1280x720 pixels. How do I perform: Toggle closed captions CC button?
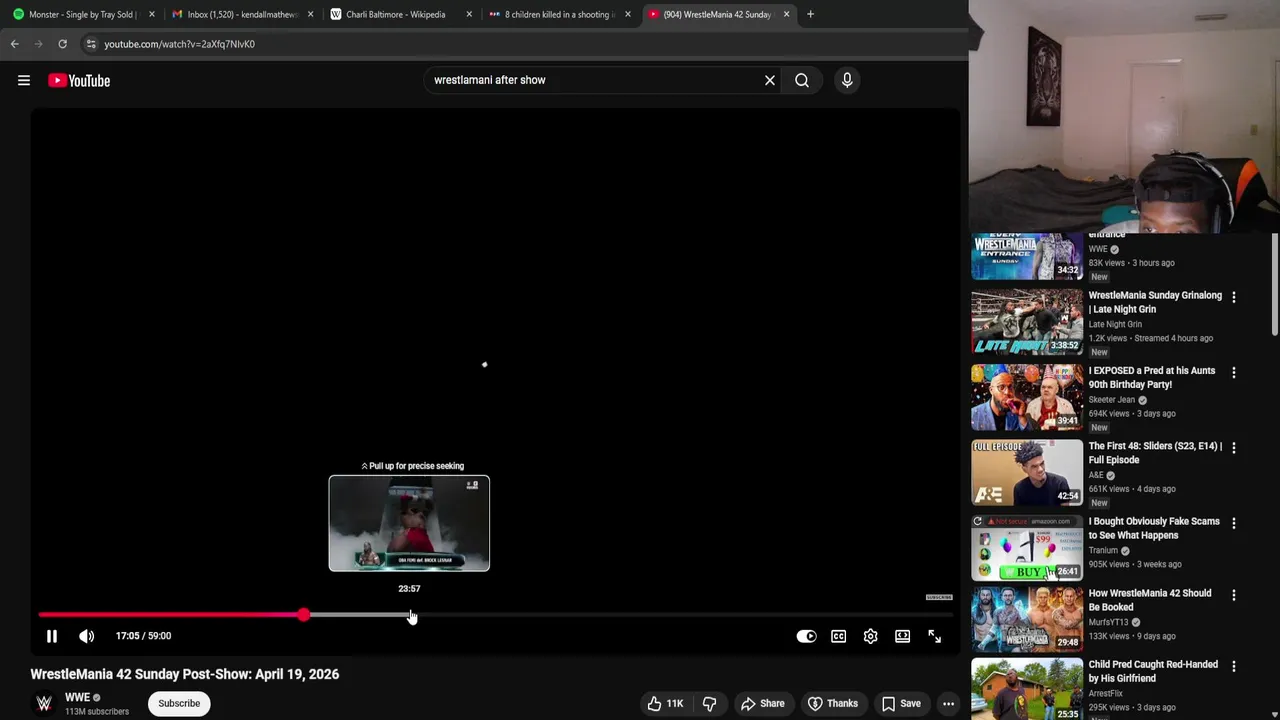(838, 636)
